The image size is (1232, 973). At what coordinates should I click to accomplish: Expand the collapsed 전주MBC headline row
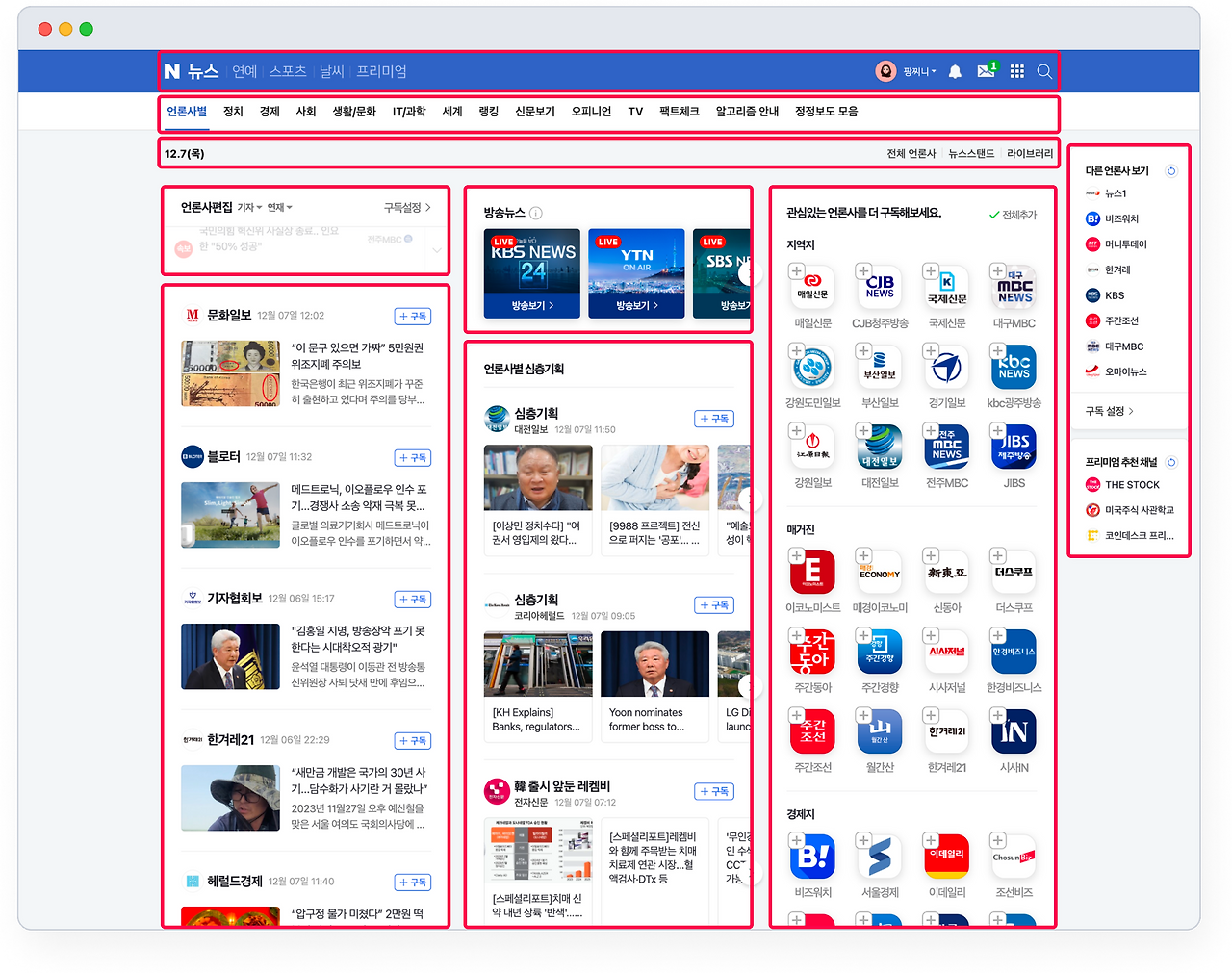pos(437,250)
